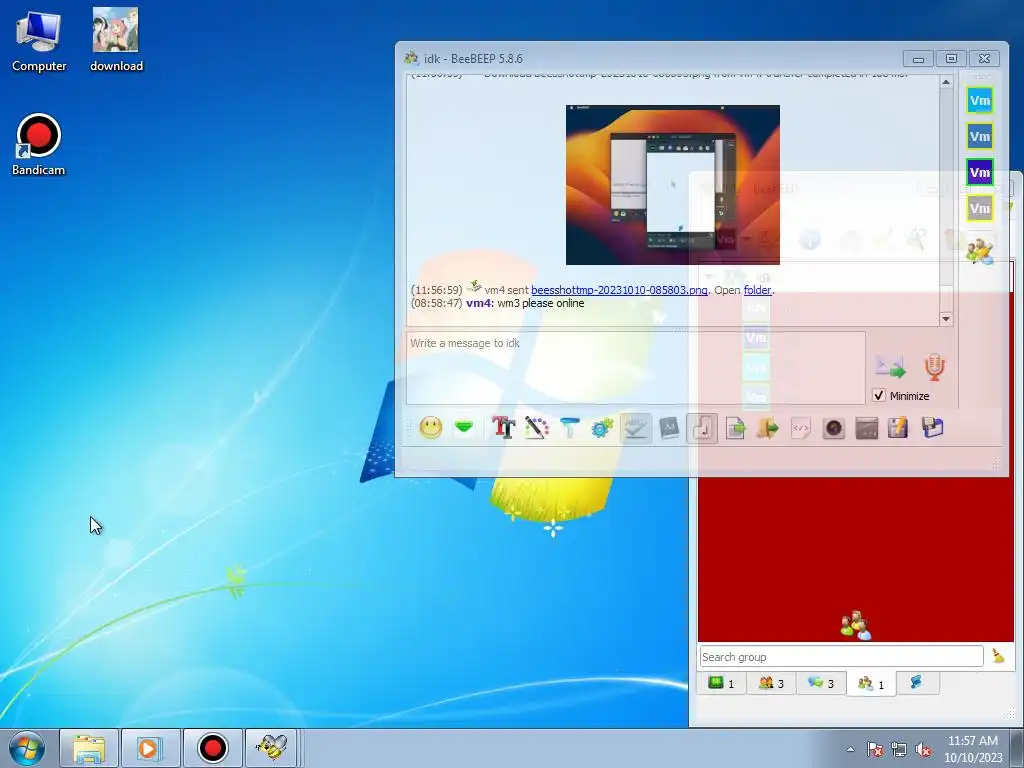
Task: Select the groups tab showing 1
Action: 871,683
